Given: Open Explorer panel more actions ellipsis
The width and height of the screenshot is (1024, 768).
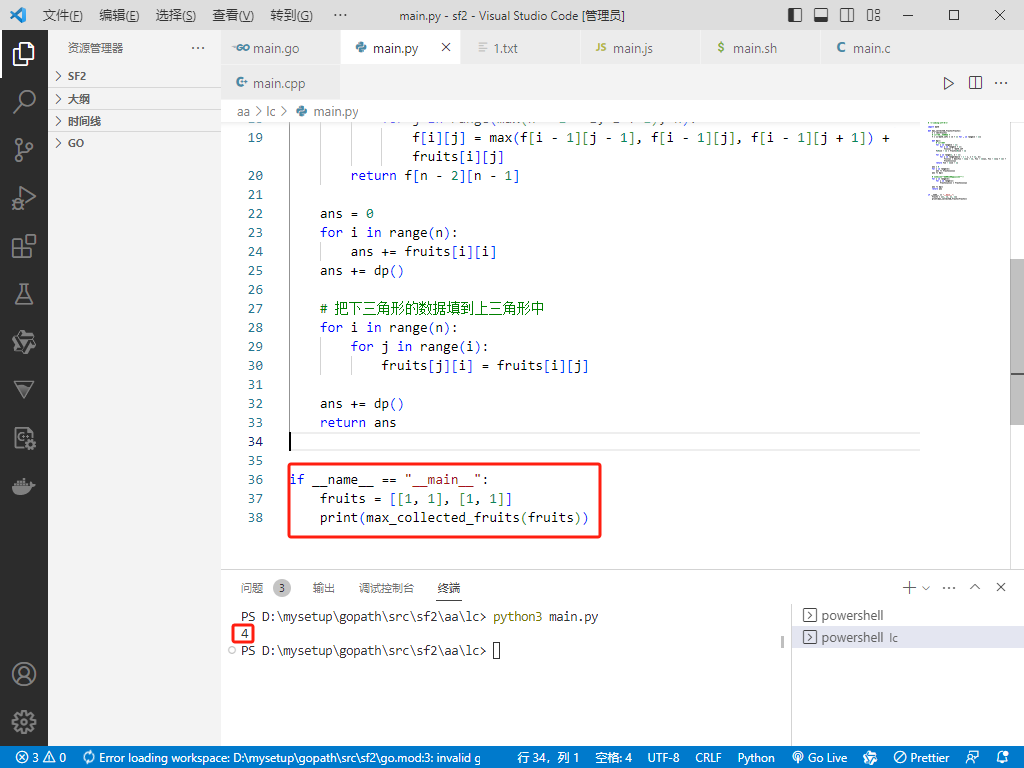Looking at the screenshot, I should [x=198, y=48].
